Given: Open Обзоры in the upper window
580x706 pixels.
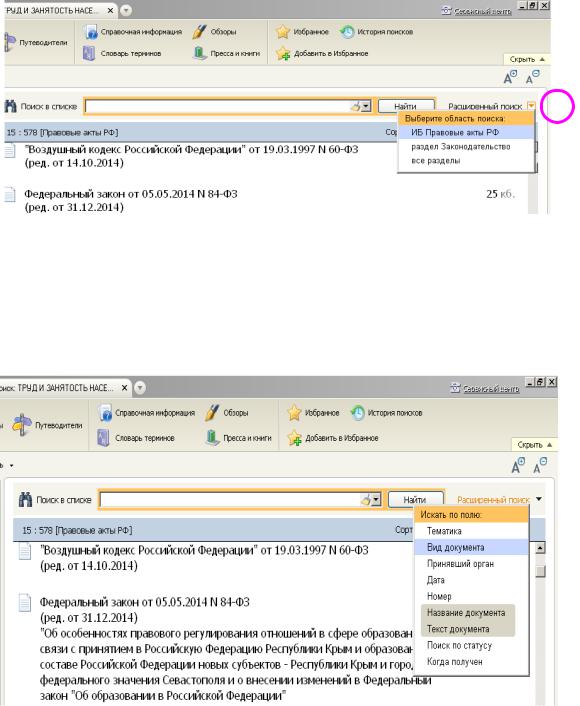Looking at the screenshot, I should tap(214, 32).
